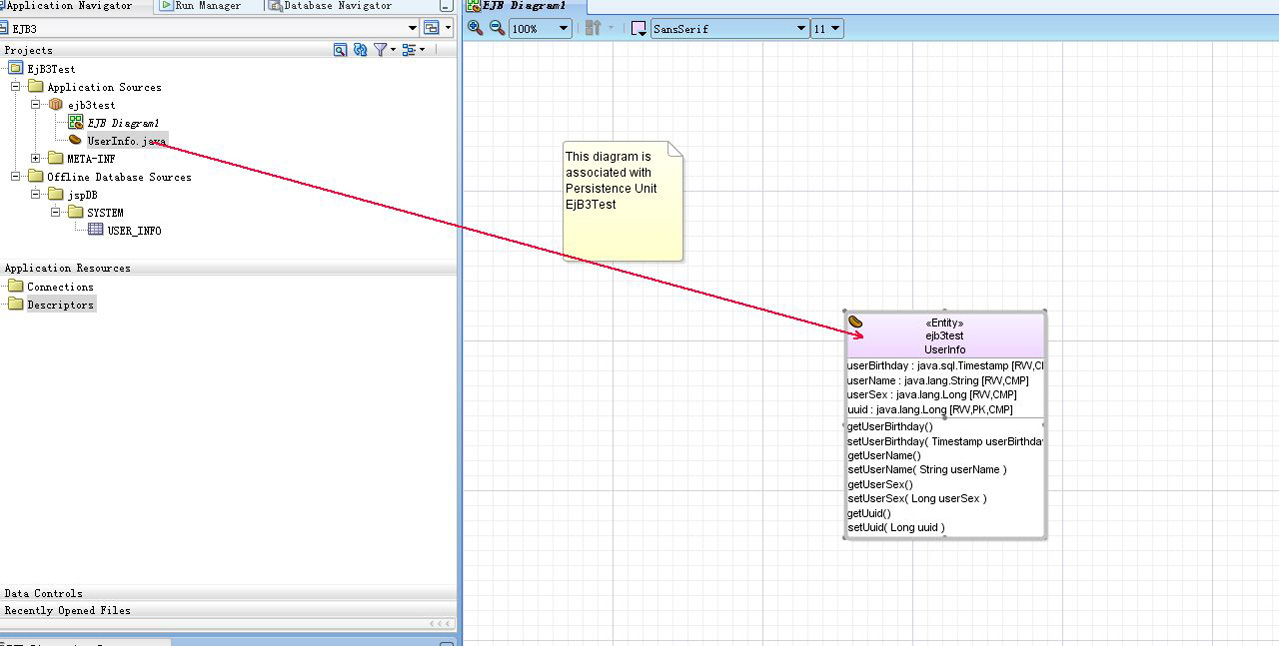Select the USER_INFO table node
Image resolution: width=1279 pixels, height=646 pixels.
pos(134,231)
